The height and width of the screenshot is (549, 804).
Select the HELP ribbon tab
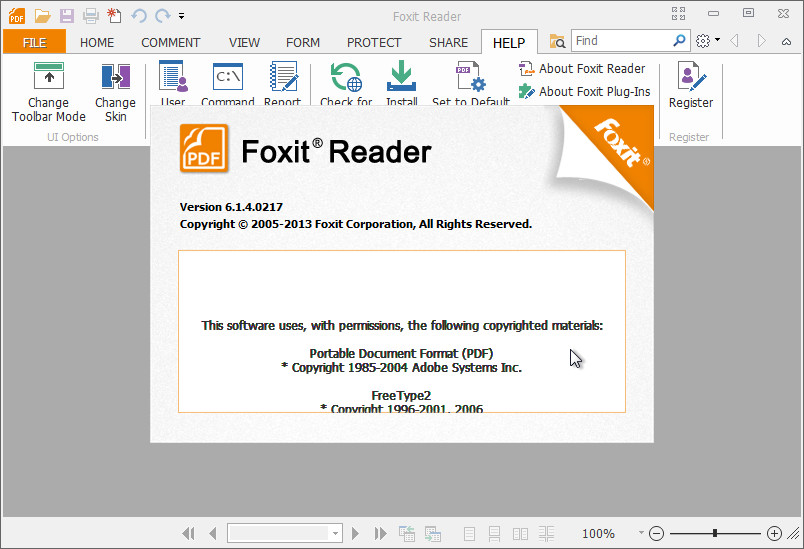point(509,43)
